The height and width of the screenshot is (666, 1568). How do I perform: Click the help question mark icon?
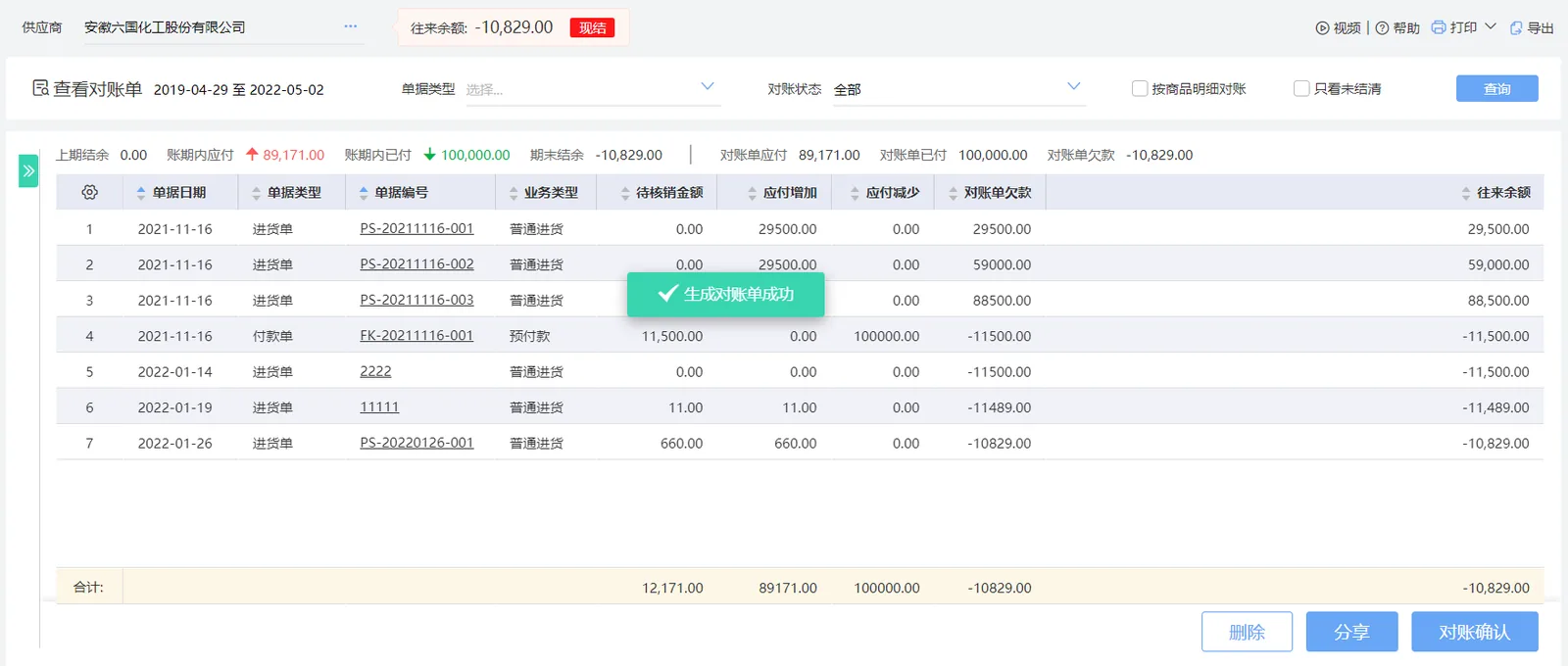tap(1382, 28)
